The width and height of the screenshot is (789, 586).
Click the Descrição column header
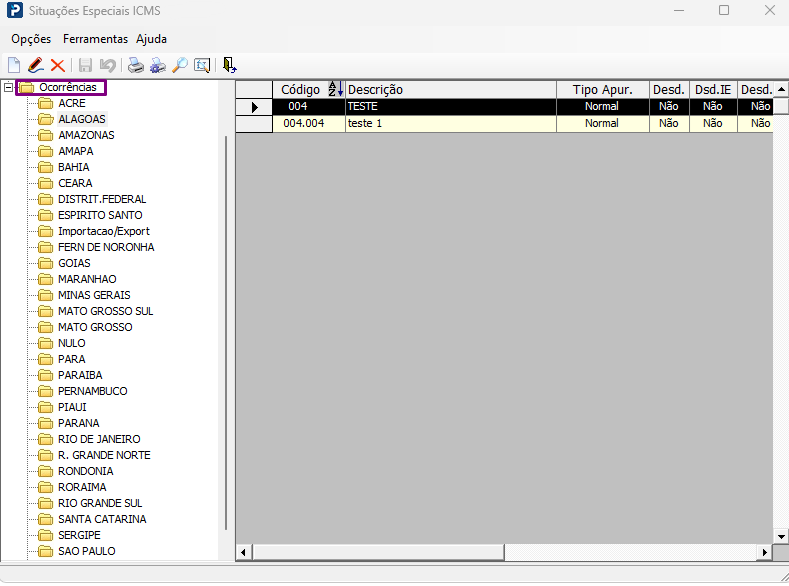click(x=451, y=90)
